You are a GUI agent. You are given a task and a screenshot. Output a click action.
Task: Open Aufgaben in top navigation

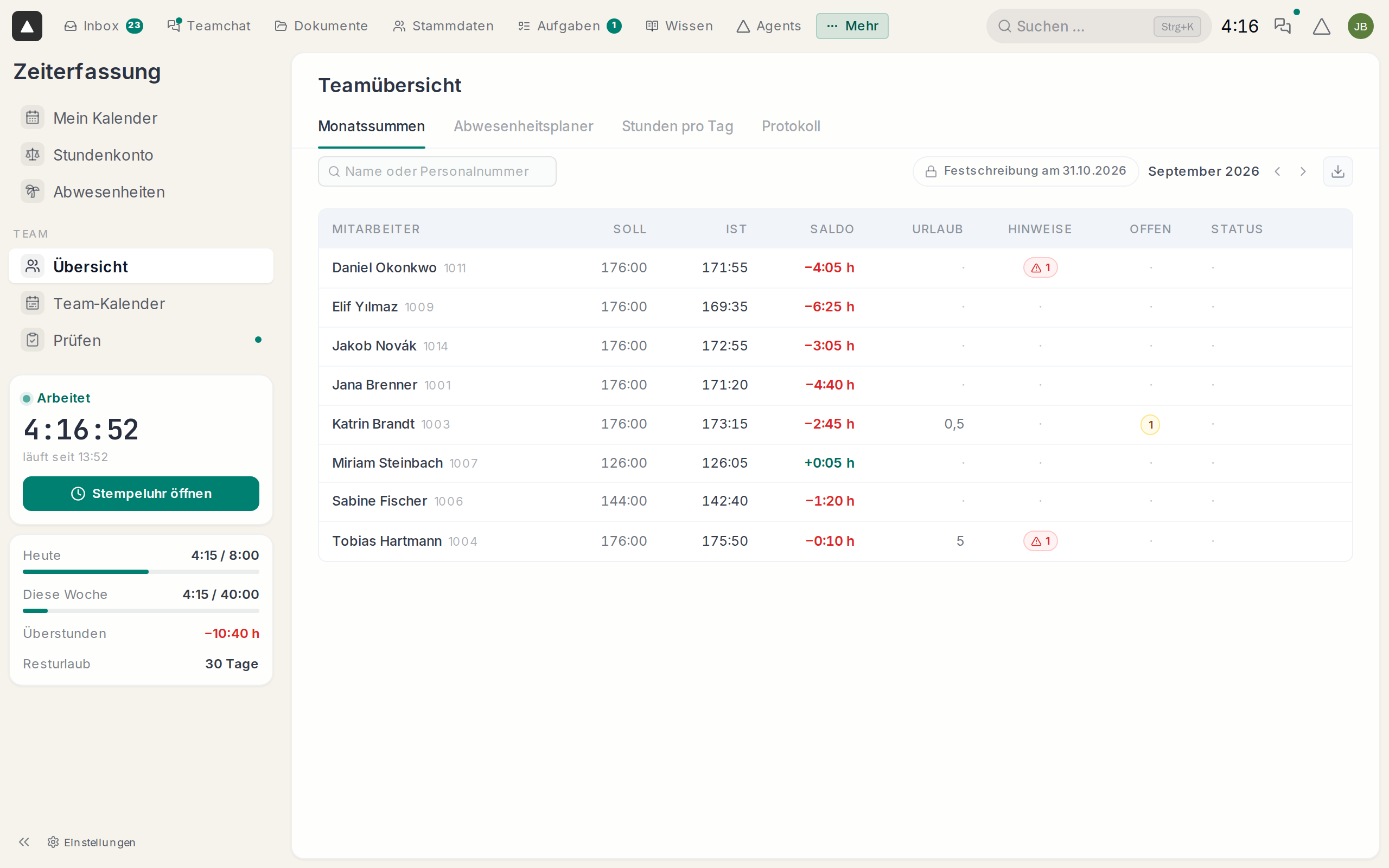[x=569, y=26]
